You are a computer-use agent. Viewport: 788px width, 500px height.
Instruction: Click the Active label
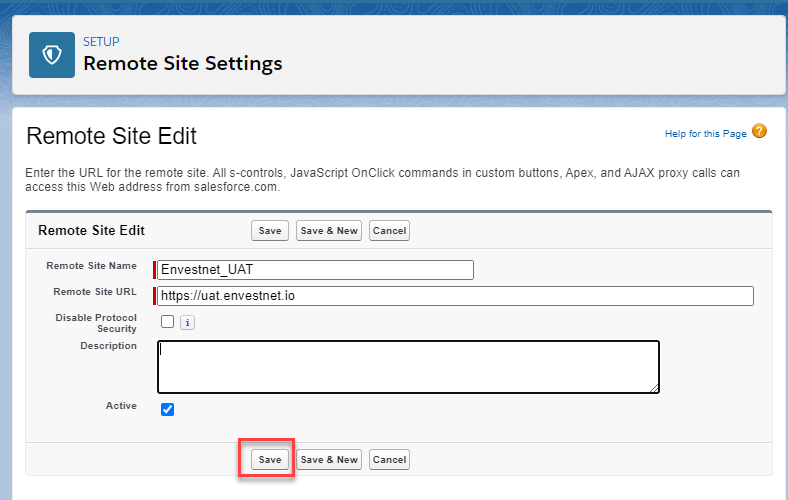pyautogui.click(x=121, y=406)
